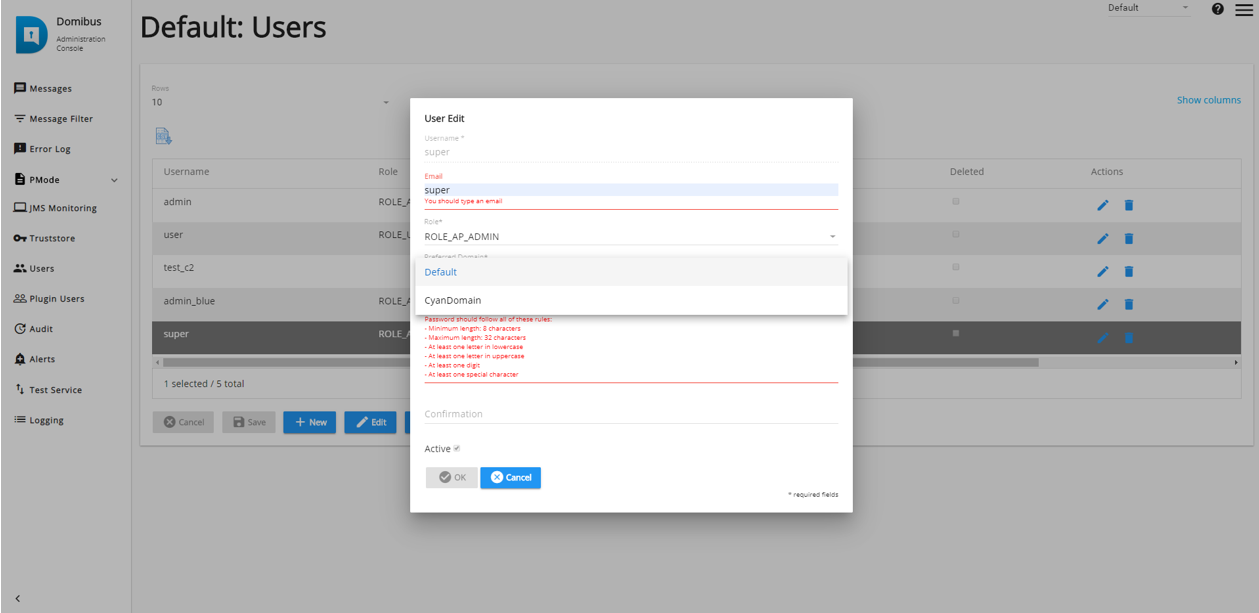This screenshot has width=1259, height=613.
Task: Click the edit pencil icon for admin
Action: click(1102, 205)
